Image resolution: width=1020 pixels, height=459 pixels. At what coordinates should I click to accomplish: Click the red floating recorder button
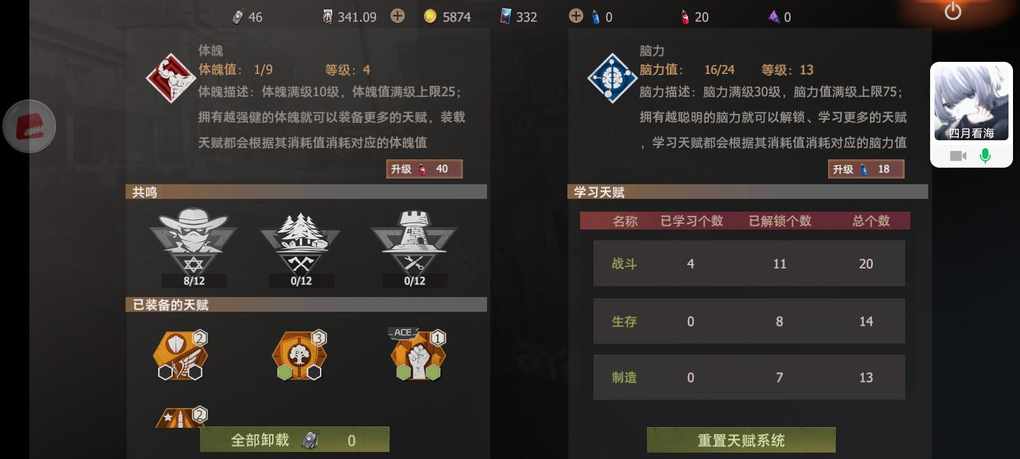(x=29, y=126)
